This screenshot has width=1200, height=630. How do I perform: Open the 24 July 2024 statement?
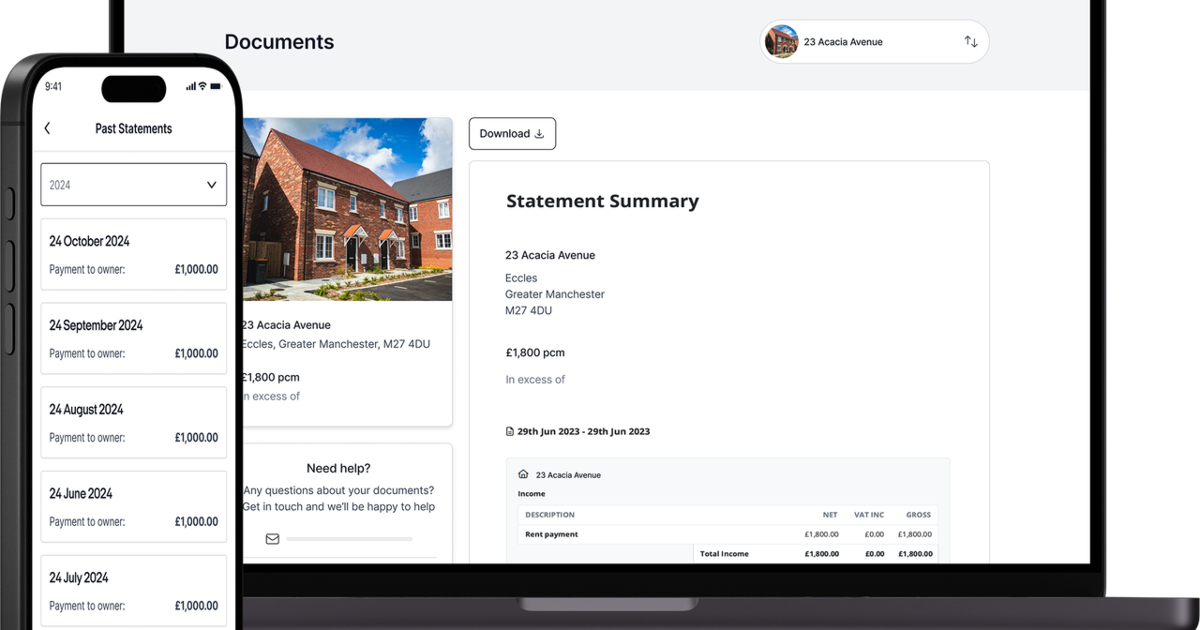coord(134,591)
